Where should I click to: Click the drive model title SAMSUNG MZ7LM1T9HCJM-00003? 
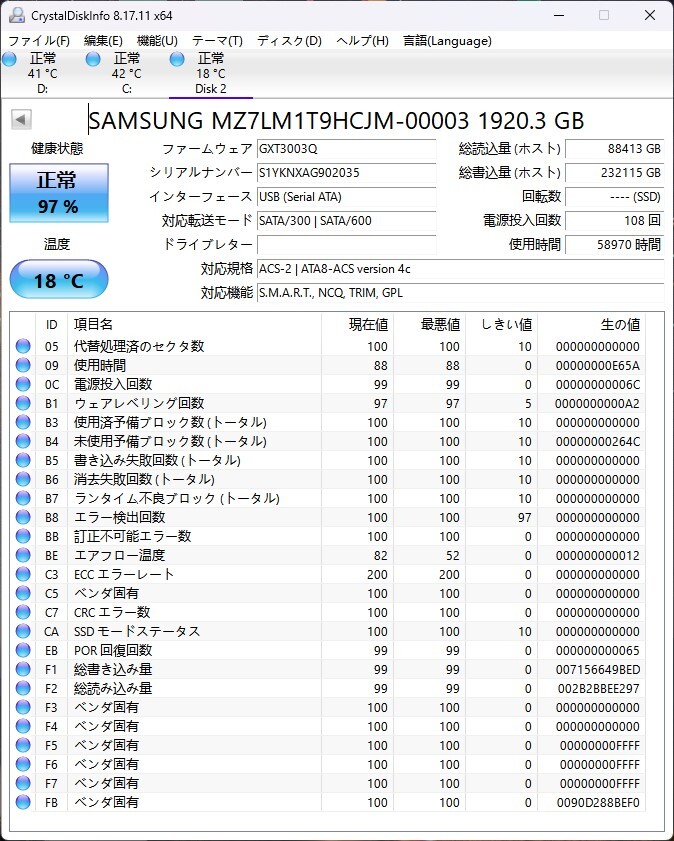click(x=278, y=121)
